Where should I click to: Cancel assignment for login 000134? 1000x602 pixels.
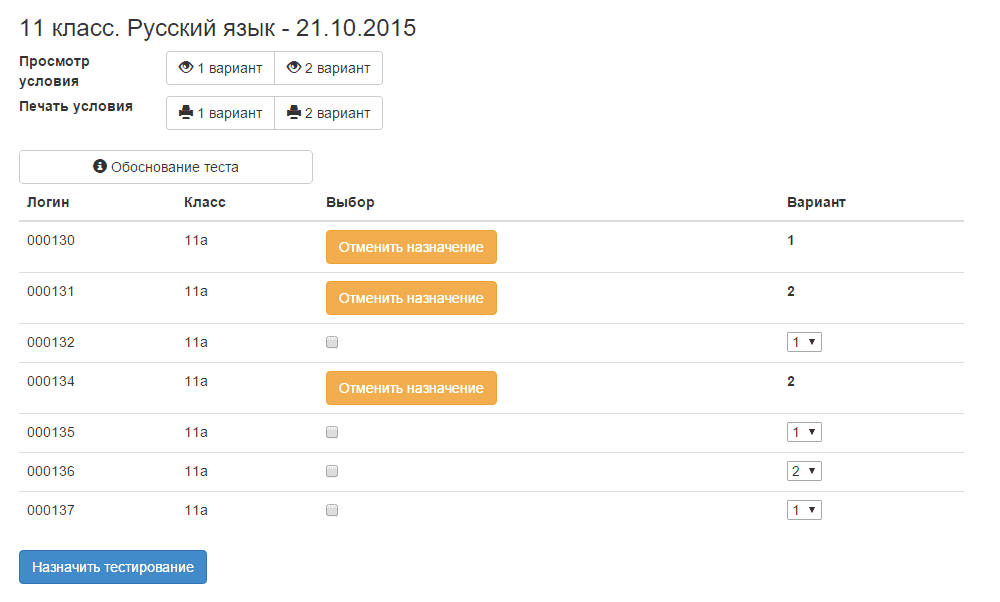coord(411,388)
